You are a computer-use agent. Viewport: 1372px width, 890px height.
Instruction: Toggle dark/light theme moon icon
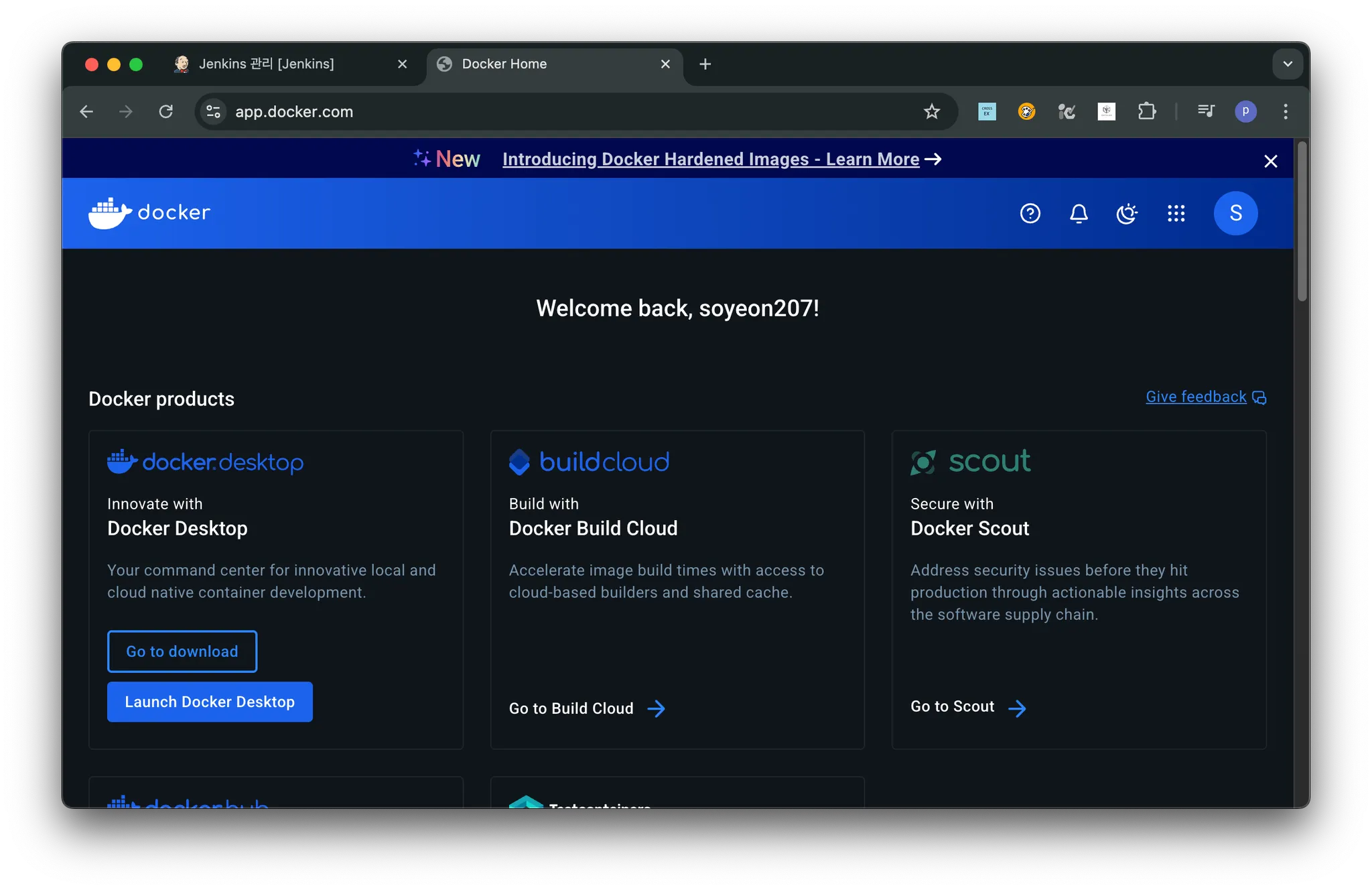click(1127, 213)
